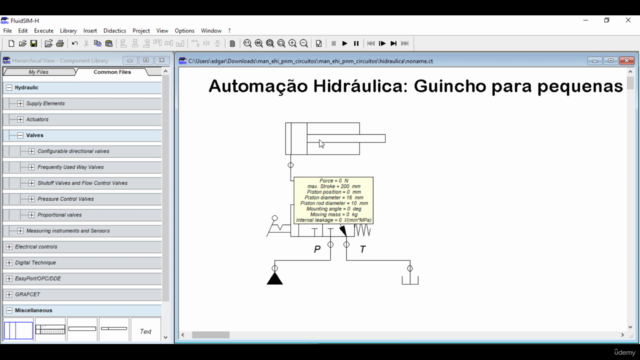This screenshot has height=360, width=640.
Task: Start the simulation with the play button
Action: tap(344, 43)
